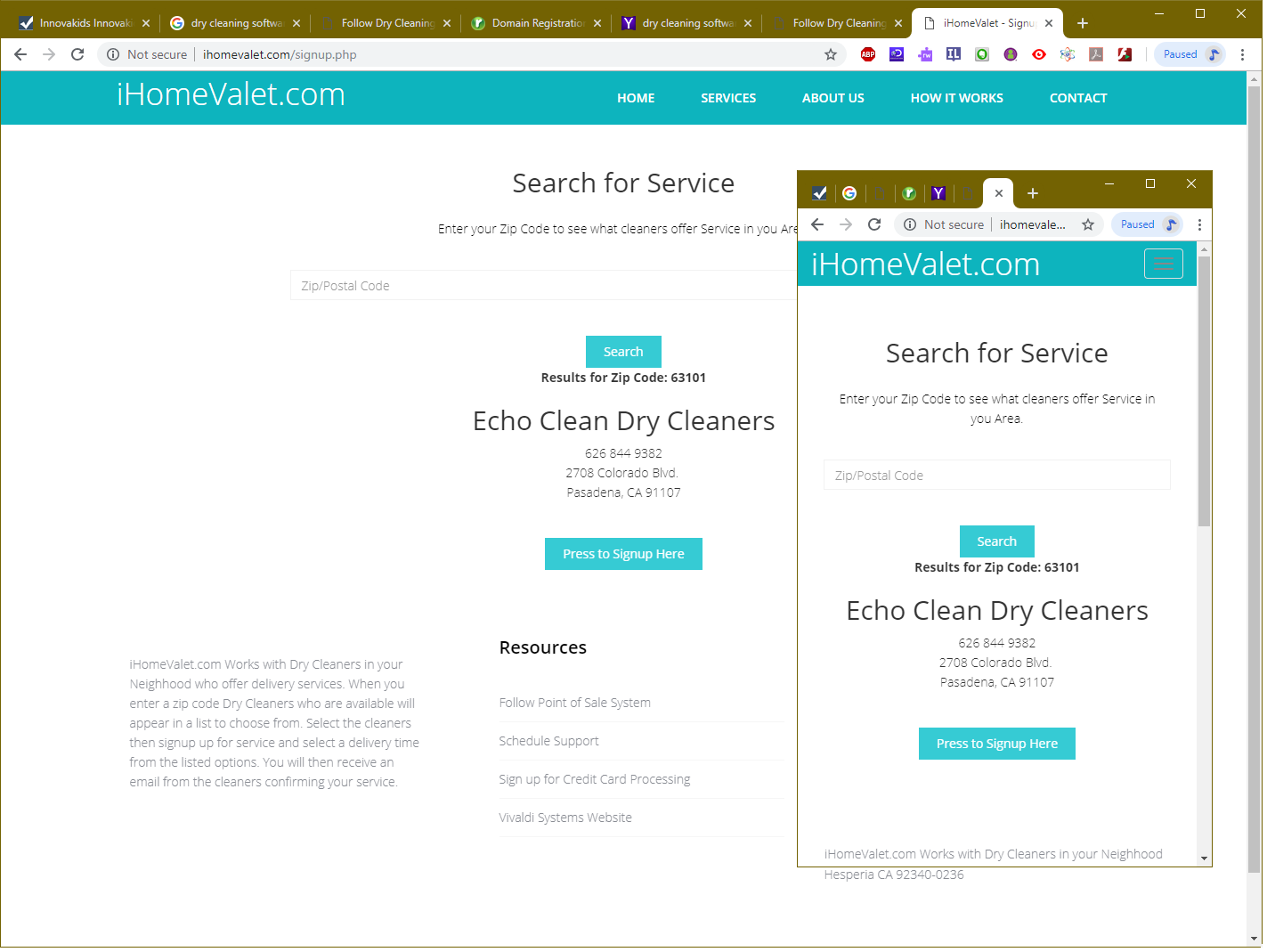
Task: Click 'Results for Zip Code: 63101' in main window
Action: [x=623, y=378]
